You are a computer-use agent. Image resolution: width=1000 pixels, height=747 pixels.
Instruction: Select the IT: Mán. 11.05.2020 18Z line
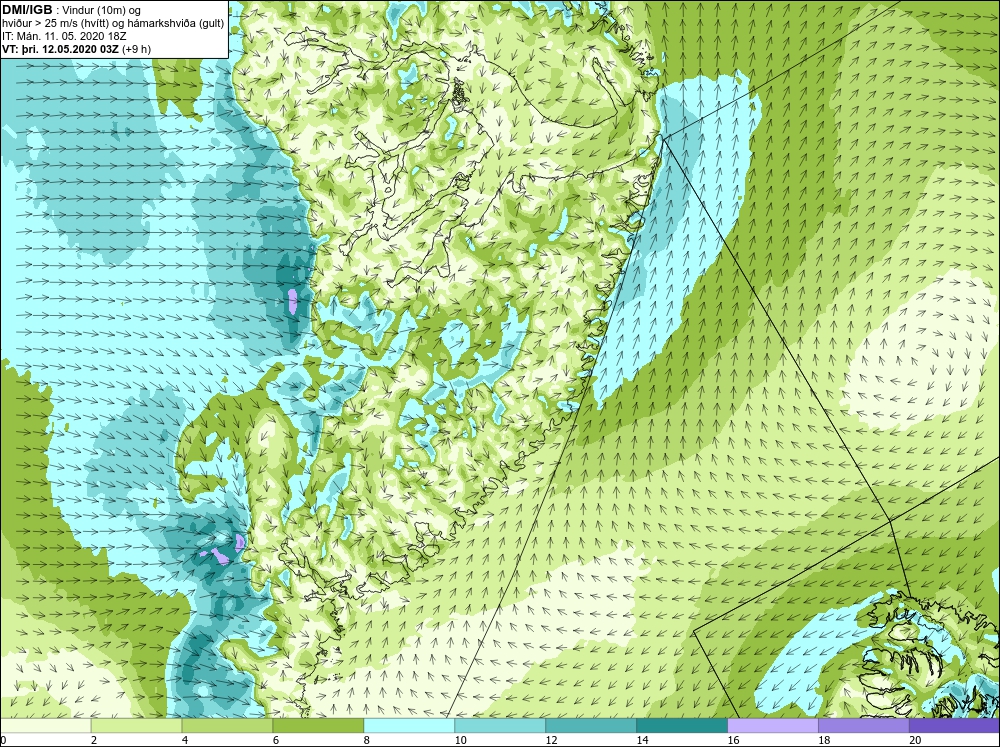coord(64,36)
